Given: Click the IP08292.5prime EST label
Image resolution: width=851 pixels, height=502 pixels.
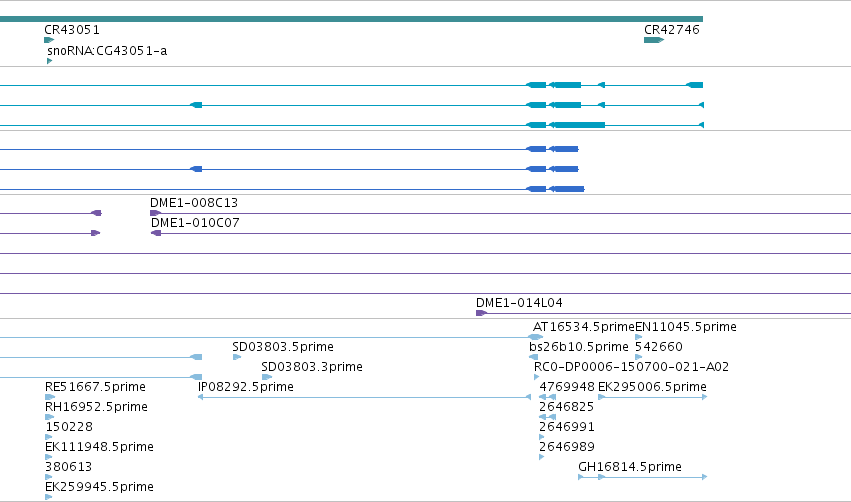Looking at the screenshot, I should click(246, 387).
